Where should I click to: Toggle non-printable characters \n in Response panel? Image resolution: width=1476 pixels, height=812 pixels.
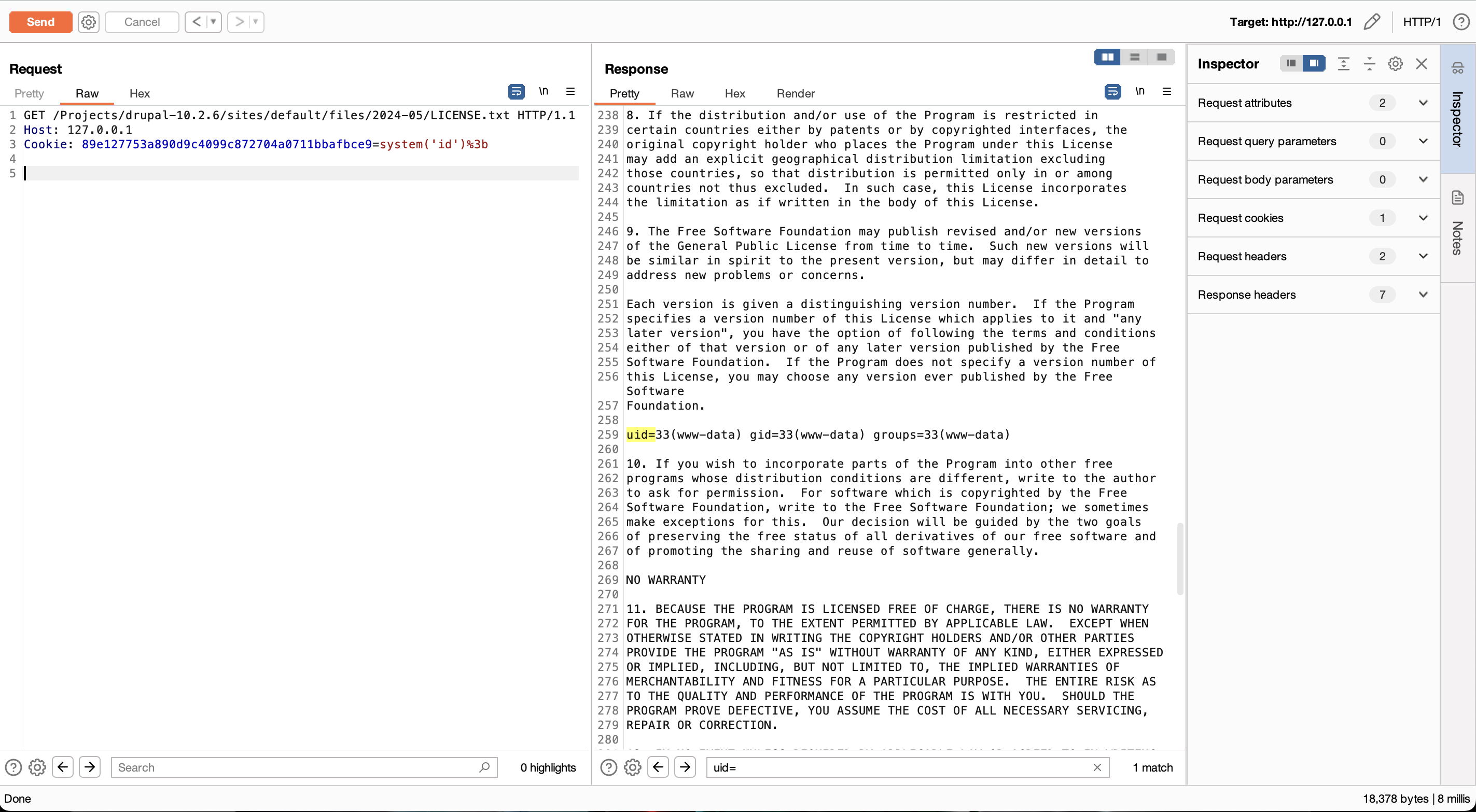[x=1139, y=92]
